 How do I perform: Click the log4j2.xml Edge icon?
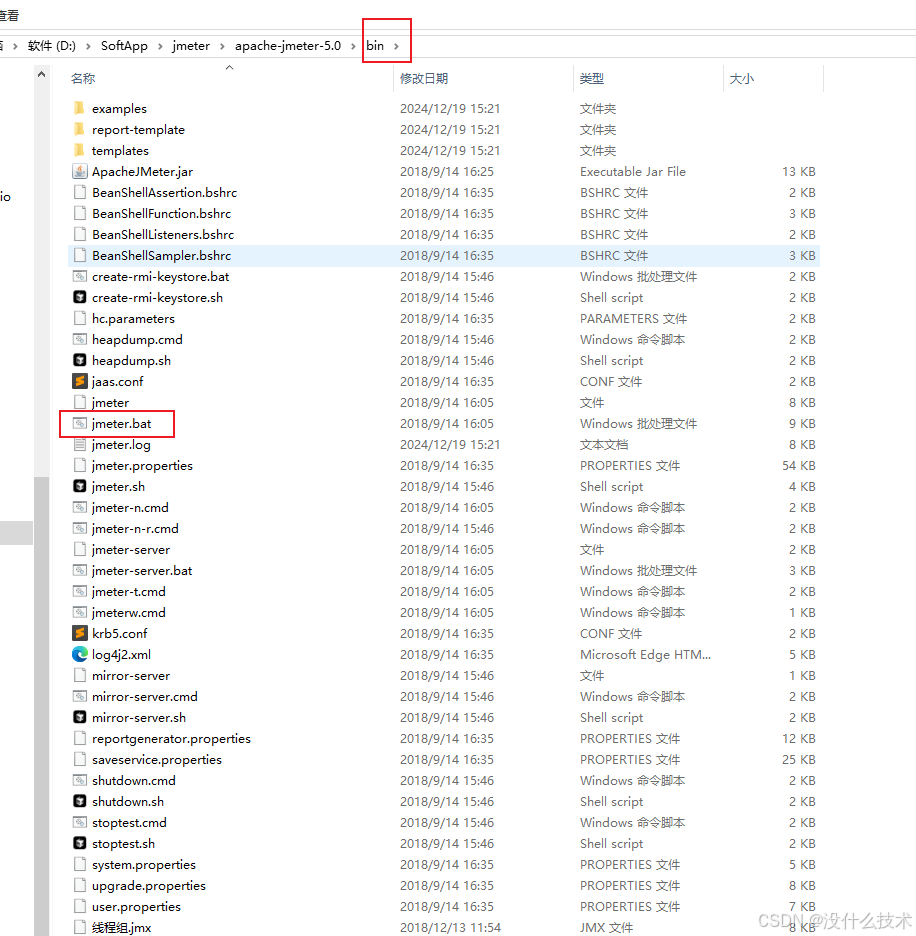coord(79,654)
